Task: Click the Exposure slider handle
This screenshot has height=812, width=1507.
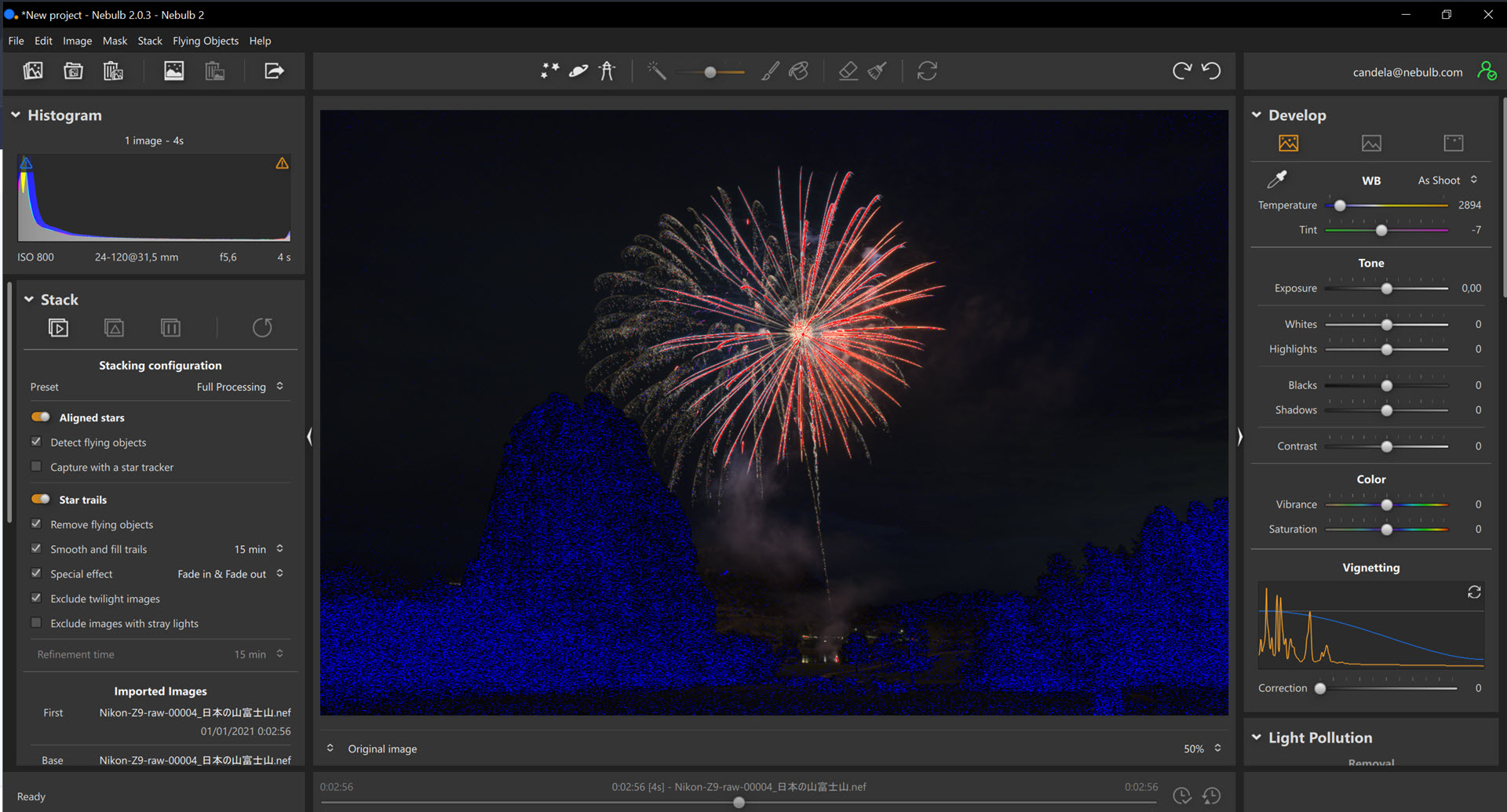Action: pyautogui.click(x=1387, y=289)
